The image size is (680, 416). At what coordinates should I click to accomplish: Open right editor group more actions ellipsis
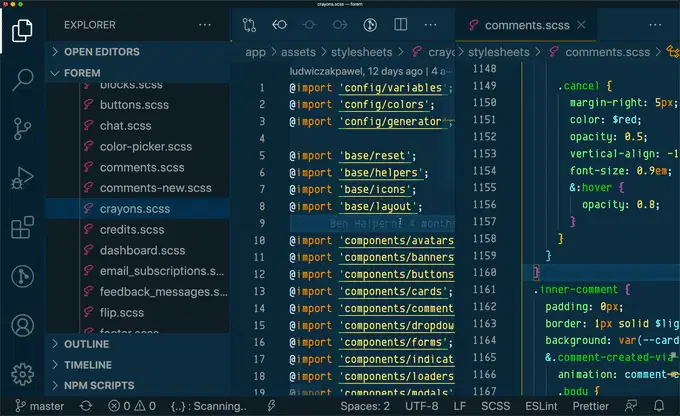click(655, 25)
